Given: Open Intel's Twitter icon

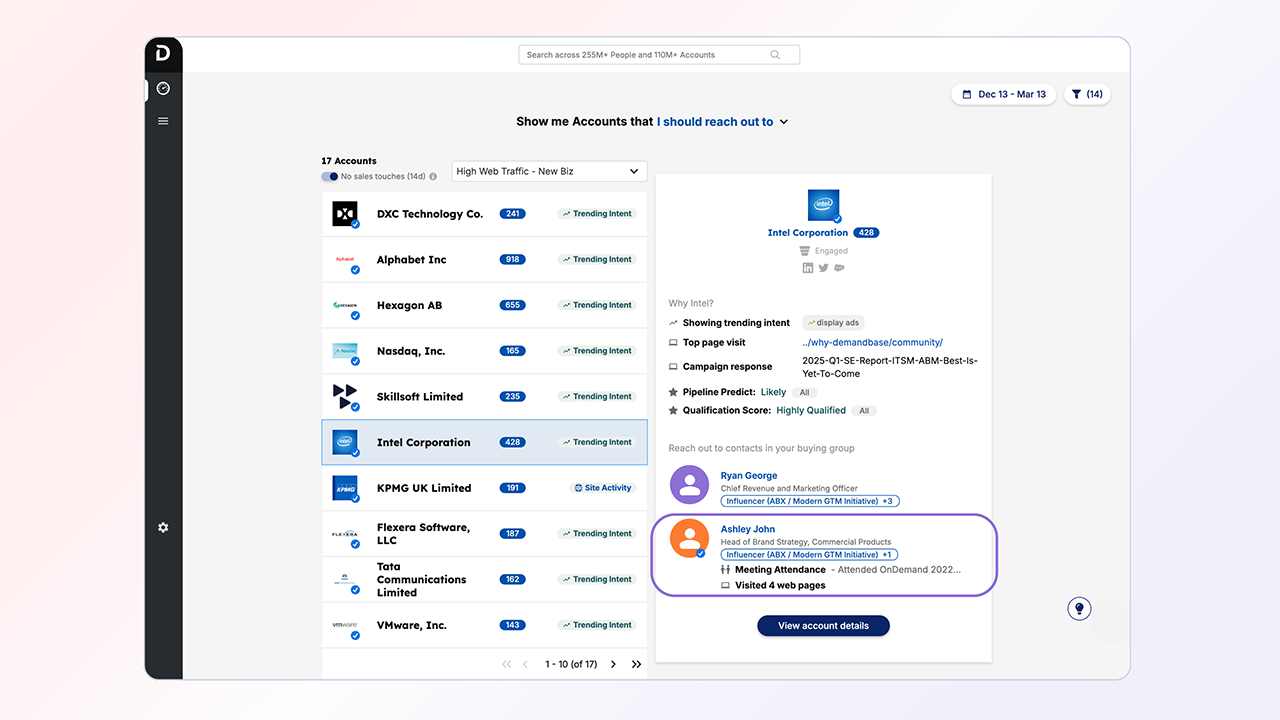Looking at the screenshot, I should (823, 267).
